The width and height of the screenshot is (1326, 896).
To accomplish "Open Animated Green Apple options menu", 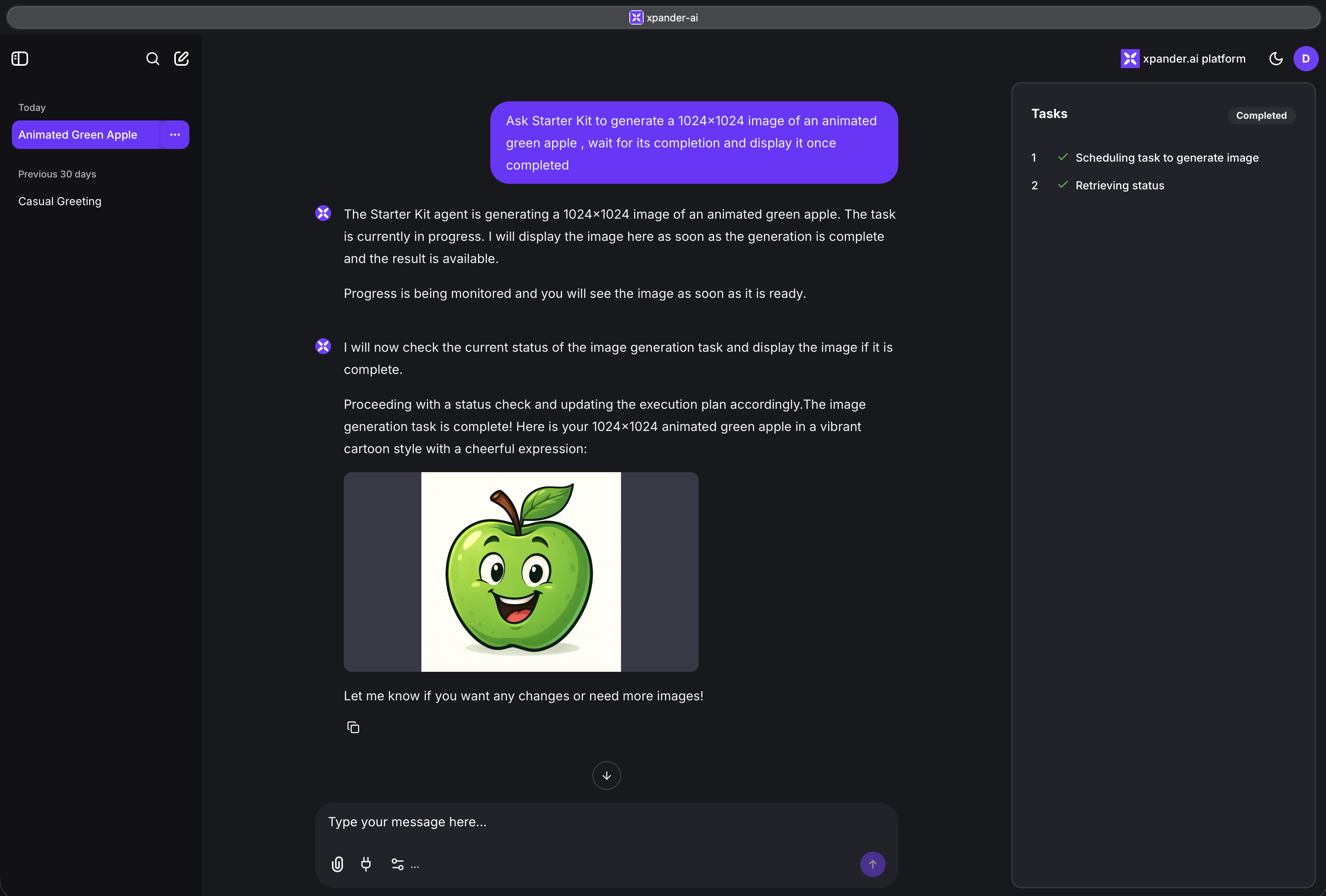I will (175, 135).
